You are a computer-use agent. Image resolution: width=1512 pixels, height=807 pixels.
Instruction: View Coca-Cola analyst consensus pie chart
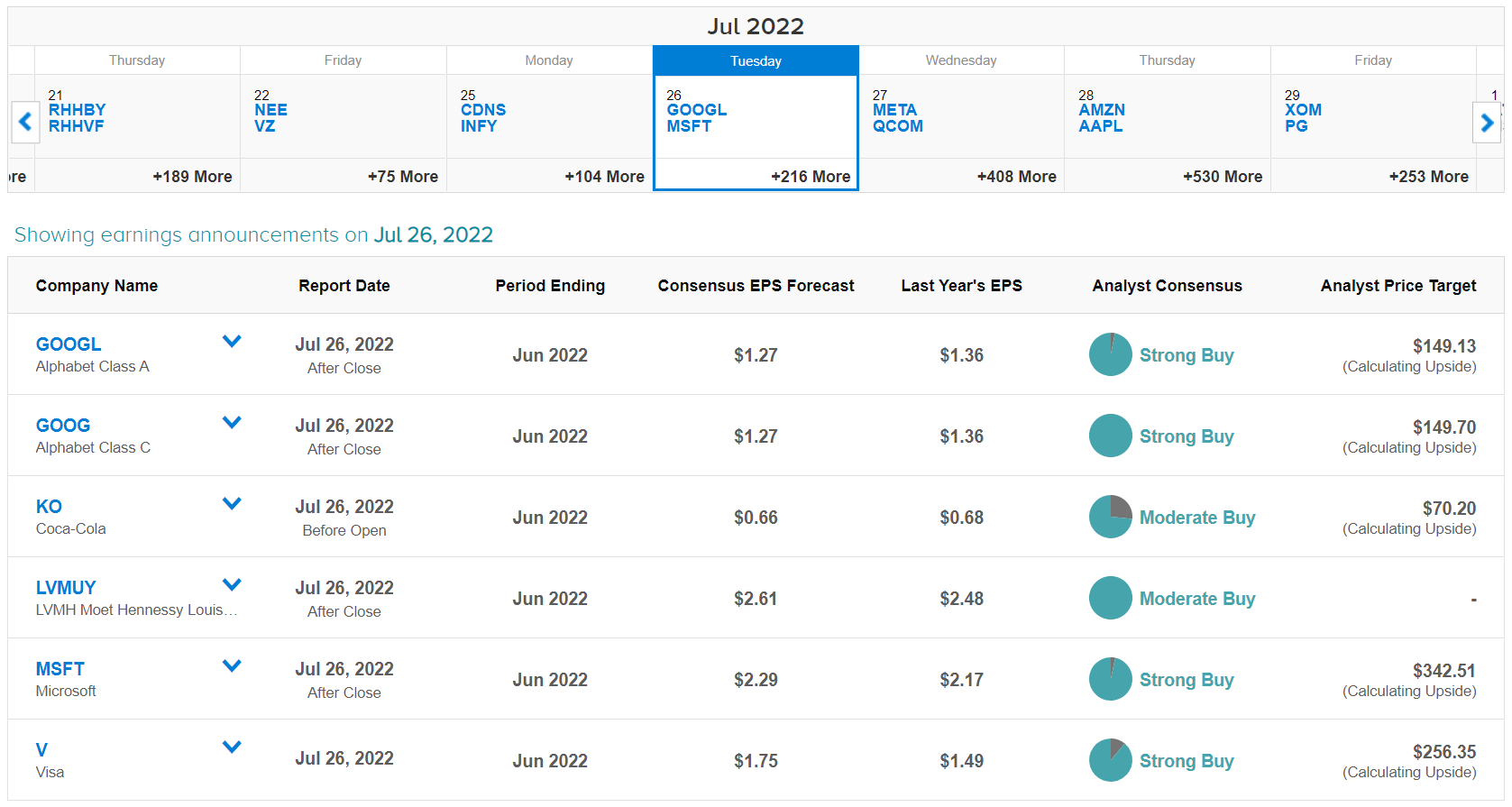tap(1110, 517)
